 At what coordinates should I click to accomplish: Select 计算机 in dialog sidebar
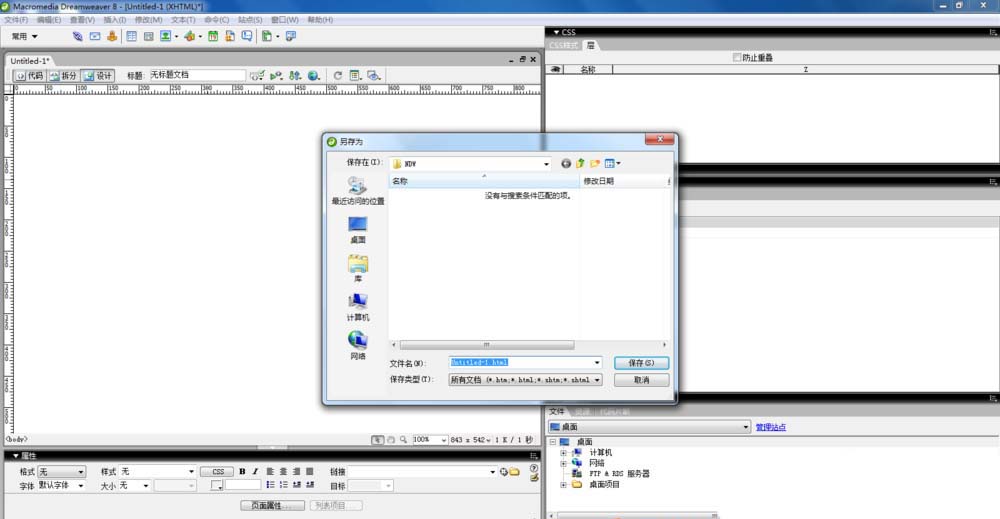click(358, 307)
